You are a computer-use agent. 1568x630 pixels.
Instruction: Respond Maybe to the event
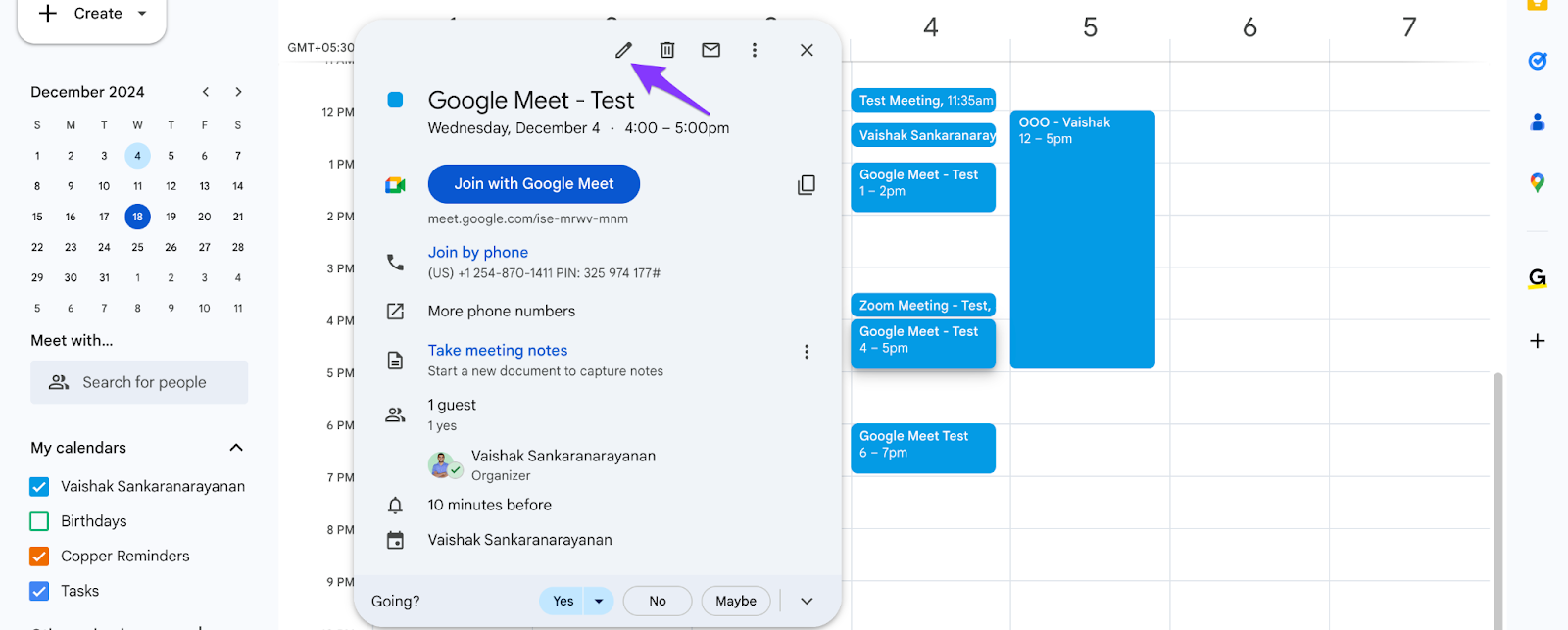(x=736, y=602)
